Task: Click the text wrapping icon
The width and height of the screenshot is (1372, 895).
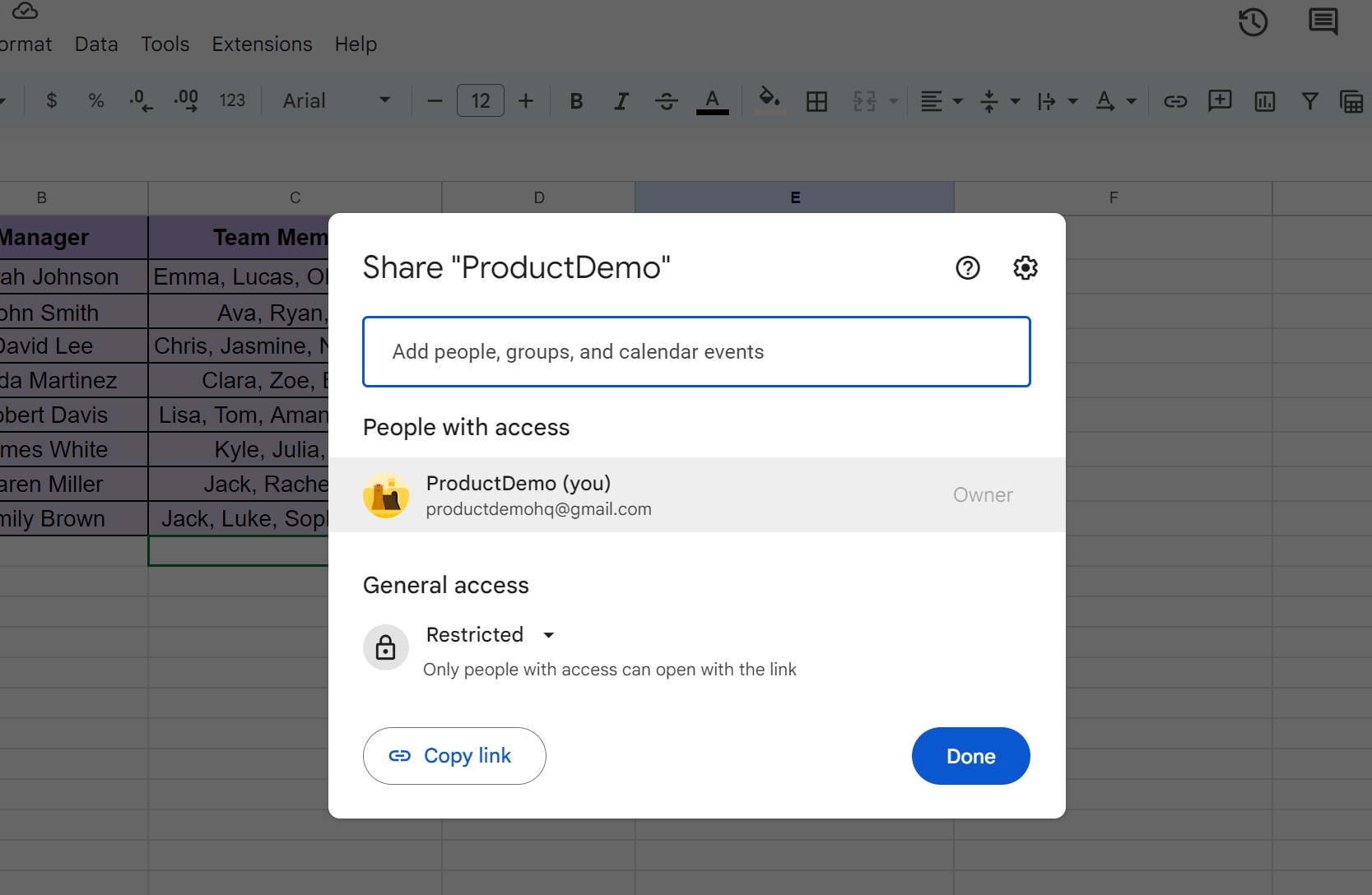Action: (x=1047, y=101)
